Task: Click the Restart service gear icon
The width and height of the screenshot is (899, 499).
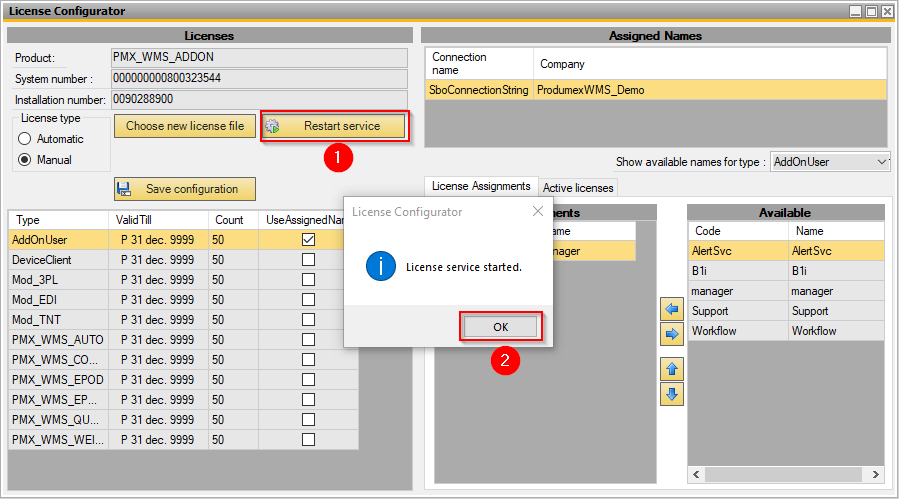Action: pos(273,127)
